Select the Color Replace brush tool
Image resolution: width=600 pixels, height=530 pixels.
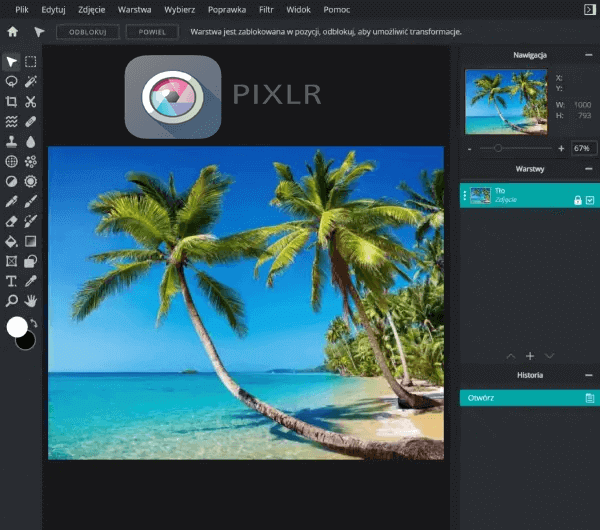tap(31, 221)
